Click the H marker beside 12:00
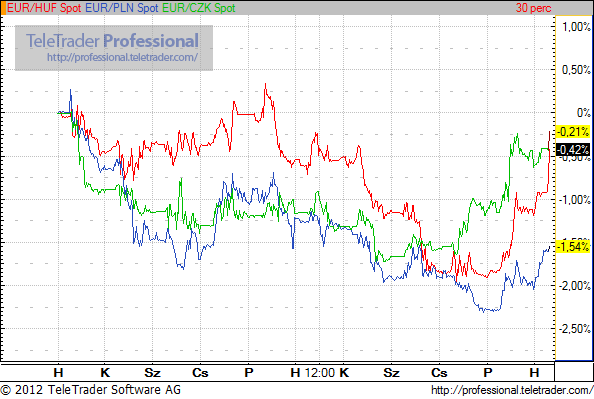 (295, 373)
